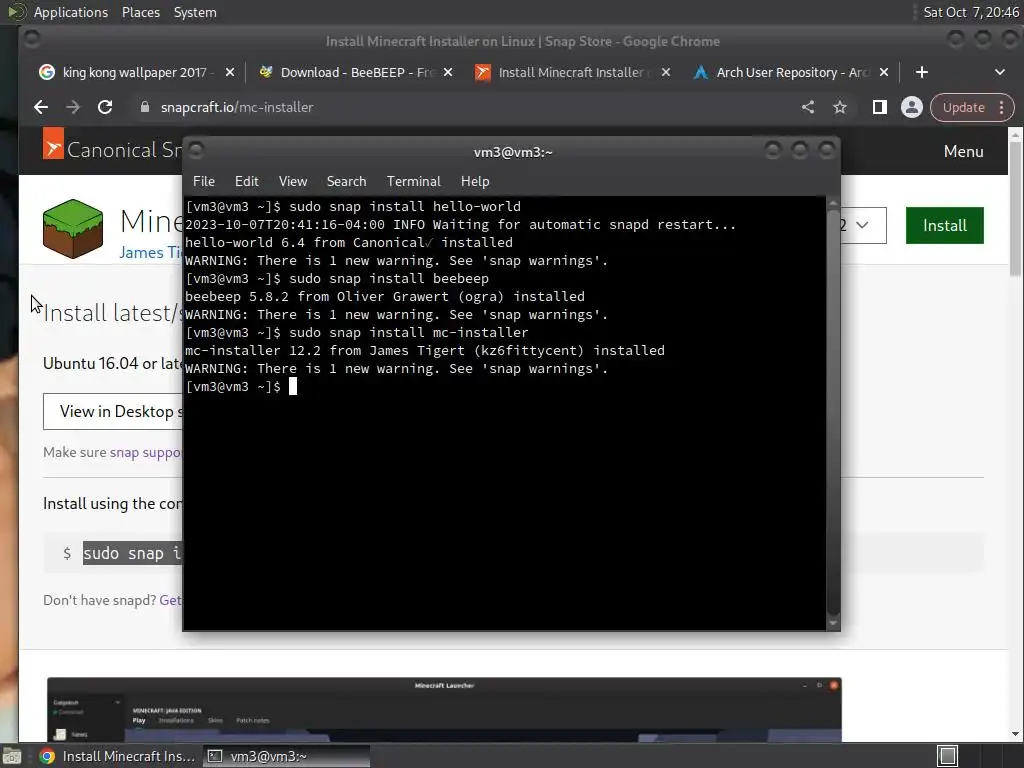
Task: Share this page icon in address bar
Action: (x=808, y=107)
